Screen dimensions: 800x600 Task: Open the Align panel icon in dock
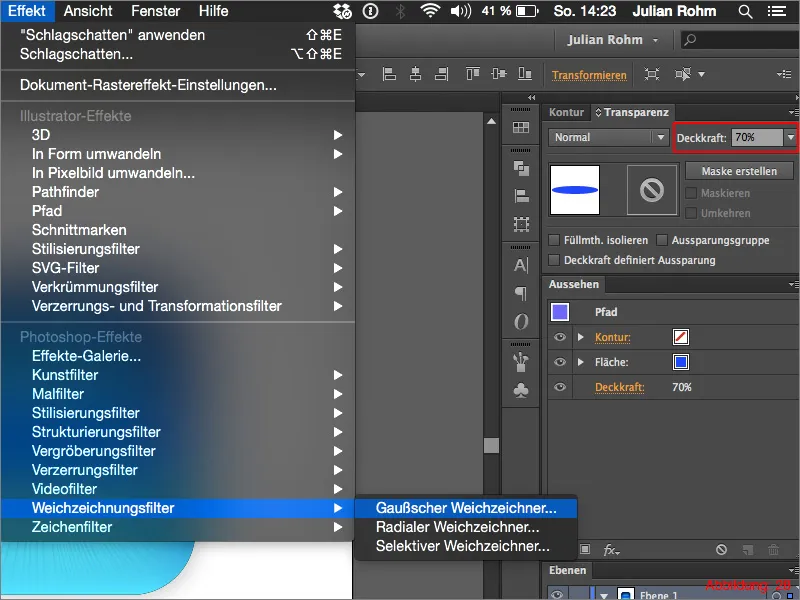pyautogui.click(x=521, y=196)
